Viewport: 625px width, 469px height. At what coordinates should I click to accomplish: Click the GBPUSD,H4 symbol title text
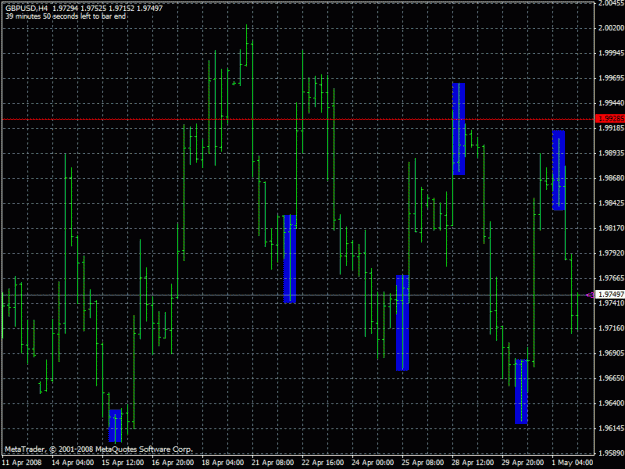(x=27, y=8)
